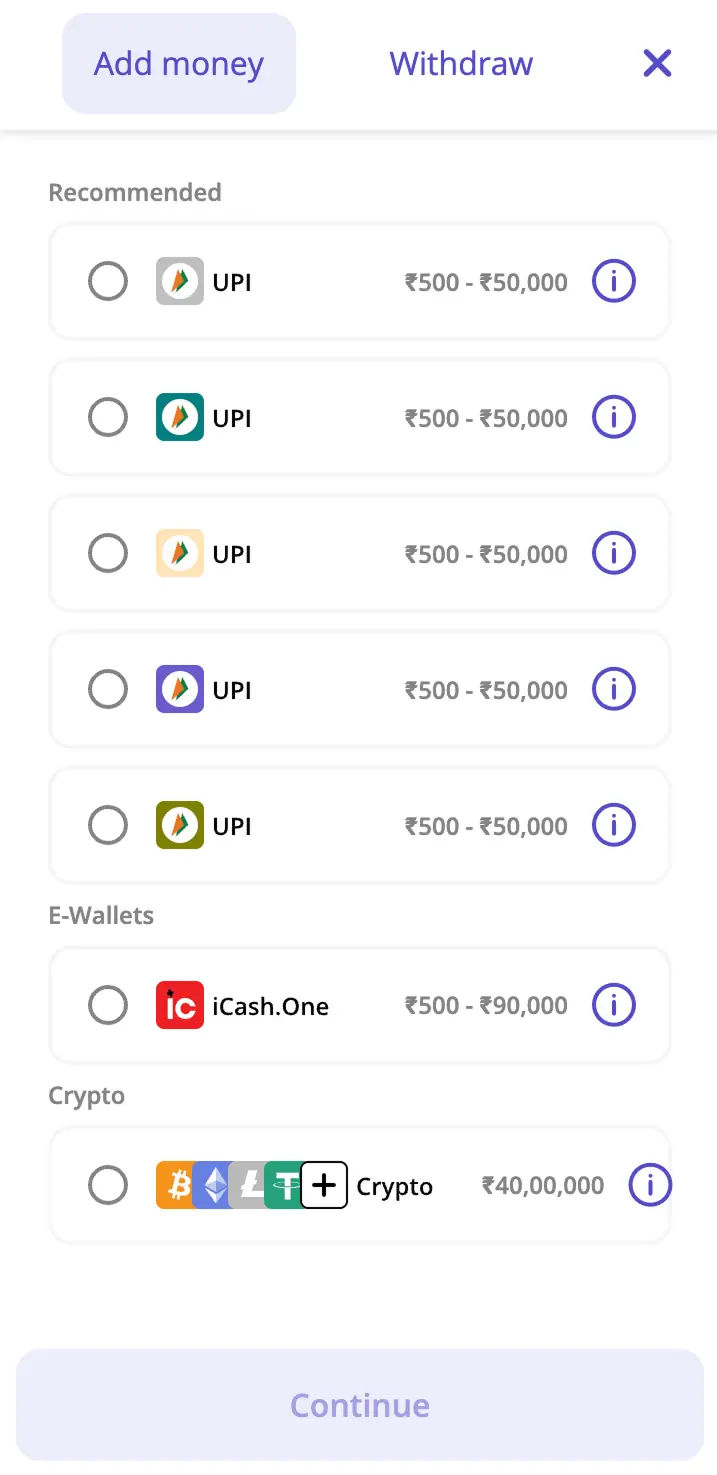This screenshot has width=717, height=1475.
Task: Open info details for iCash.One limits
Action: tap(613, 1005)
